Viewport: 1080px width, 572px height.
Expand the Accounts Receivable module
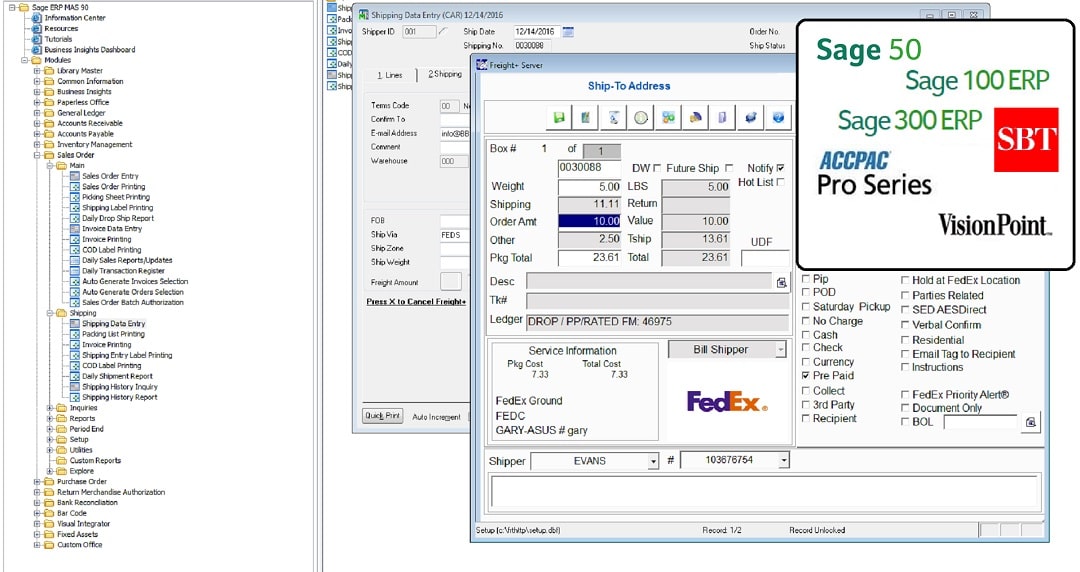point(37,123)
